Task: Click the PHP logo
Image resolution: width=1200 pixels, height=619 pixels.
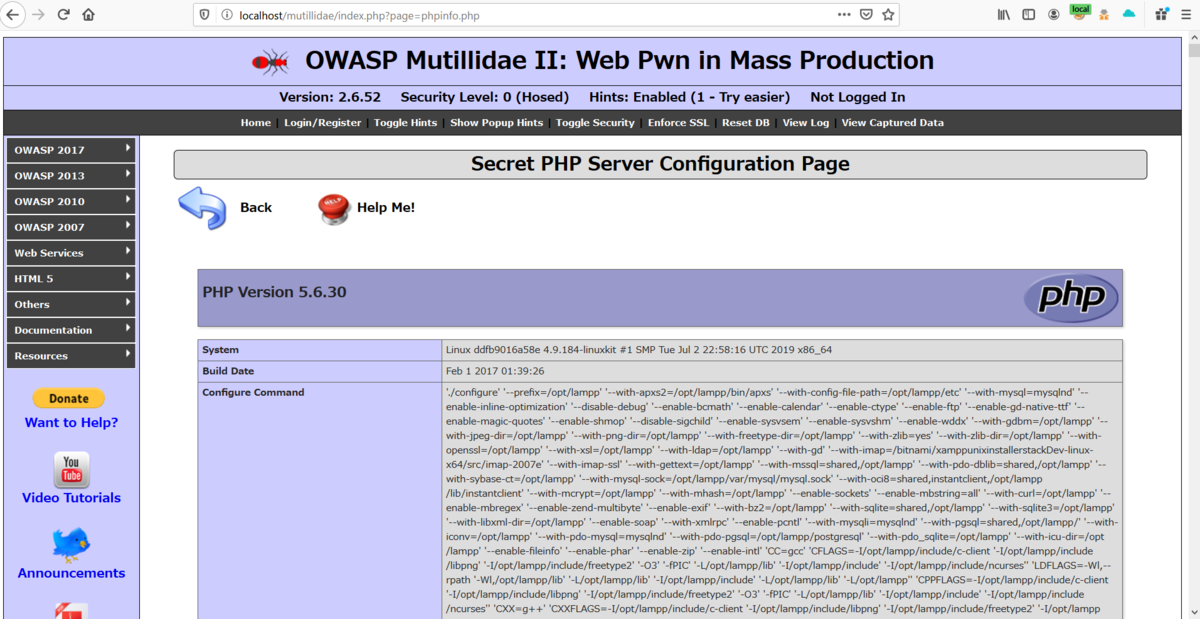Action: point(1071,297)
